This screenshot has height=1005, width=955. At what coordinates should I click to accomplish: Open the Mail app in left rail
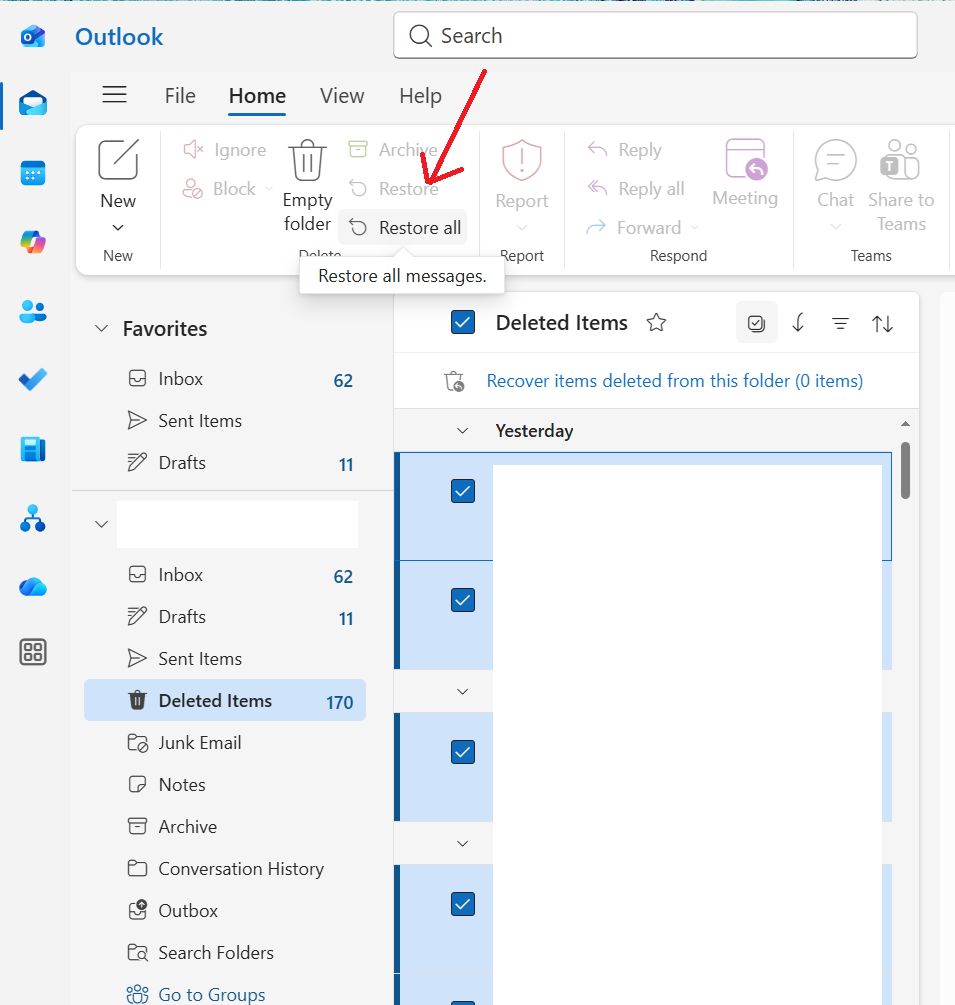tap(33, 103)
